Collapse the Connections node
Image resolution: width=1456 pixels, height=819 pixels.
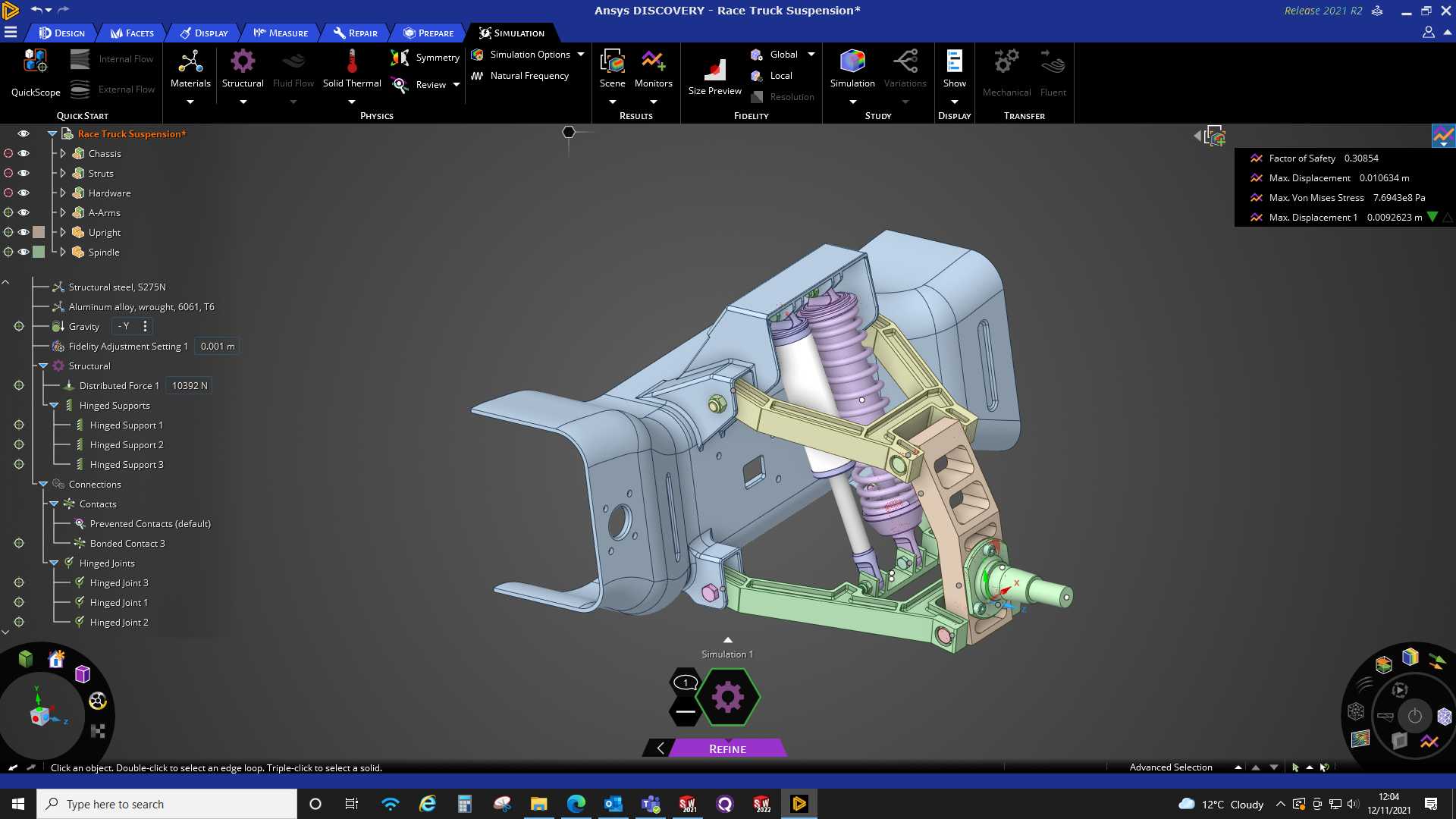(43, 484)
